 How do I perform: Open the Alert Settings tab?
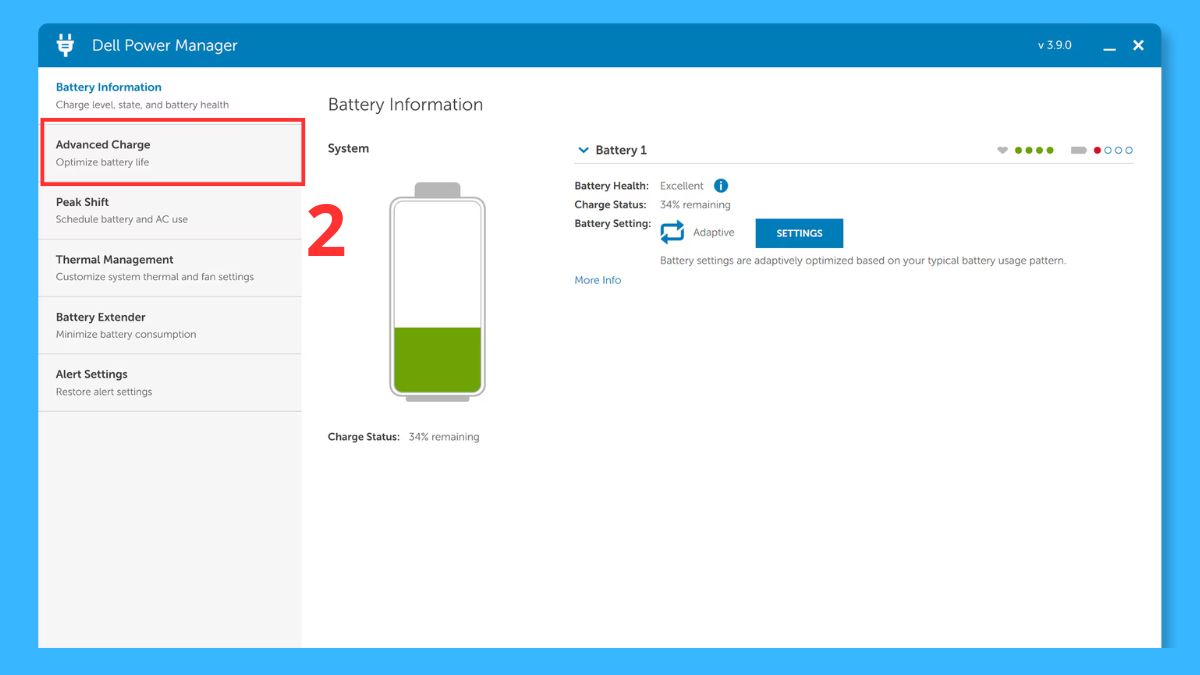click(x=170, y=382)
